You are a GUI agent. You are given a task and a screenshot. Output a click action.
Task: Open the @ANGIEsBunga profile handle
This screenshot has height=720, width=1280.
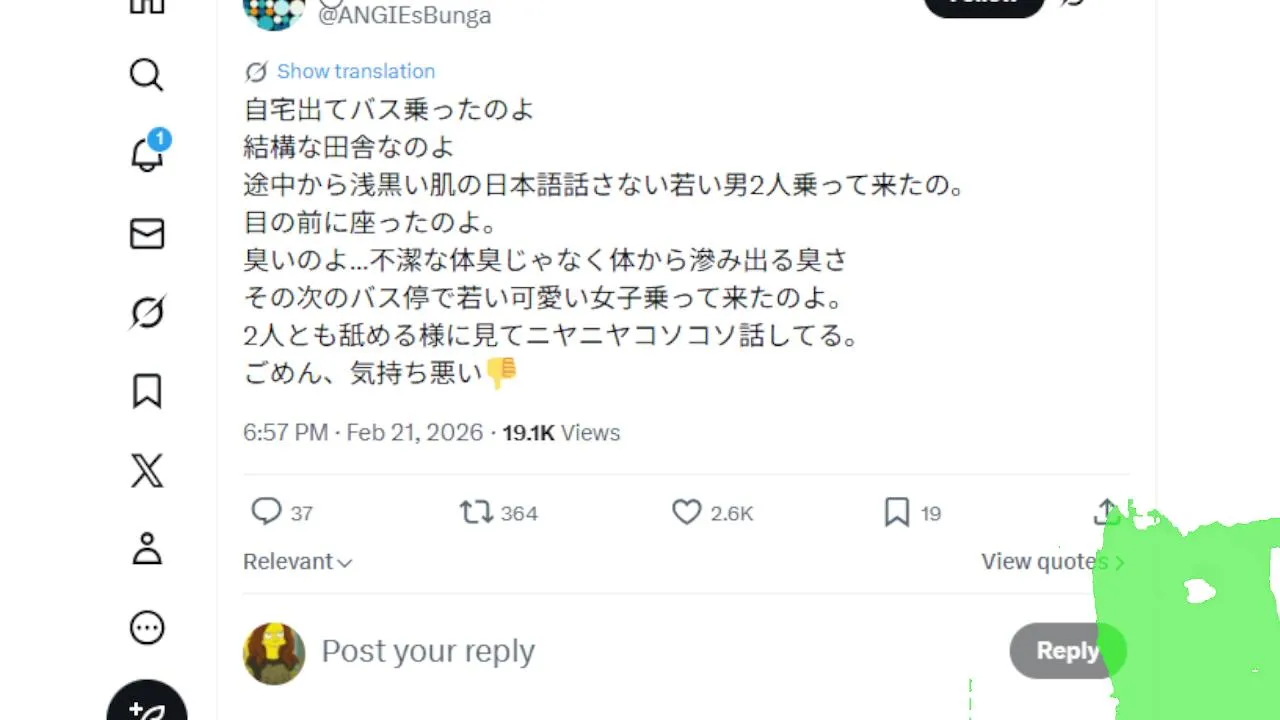click(x=404, y=16)
